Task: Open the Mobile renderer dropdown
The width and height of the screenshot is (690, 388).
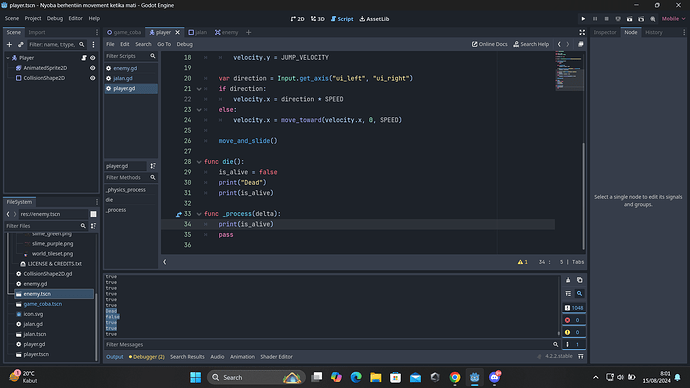Action: pyautogui.click(x=673, y=19)
